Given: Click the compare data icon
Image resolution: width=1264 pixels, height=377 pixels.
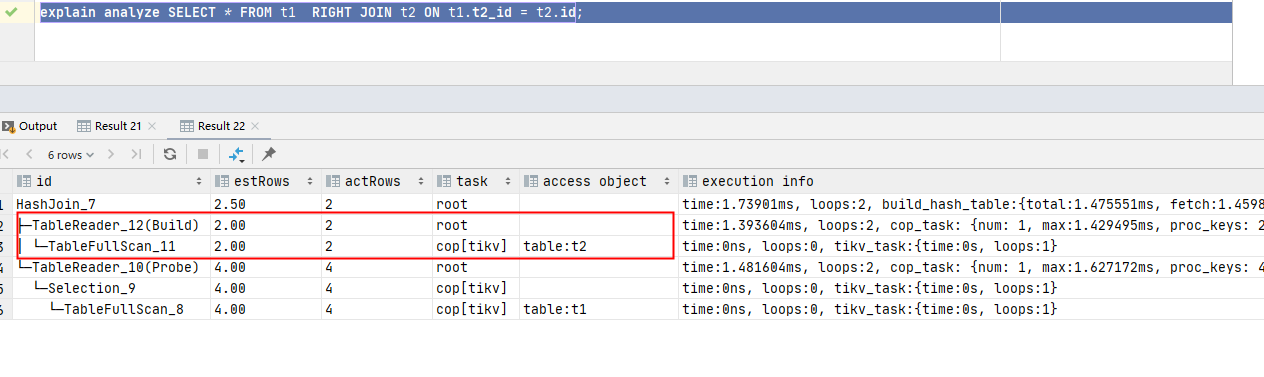Looking at the screenshot, I should coord(237,154).
